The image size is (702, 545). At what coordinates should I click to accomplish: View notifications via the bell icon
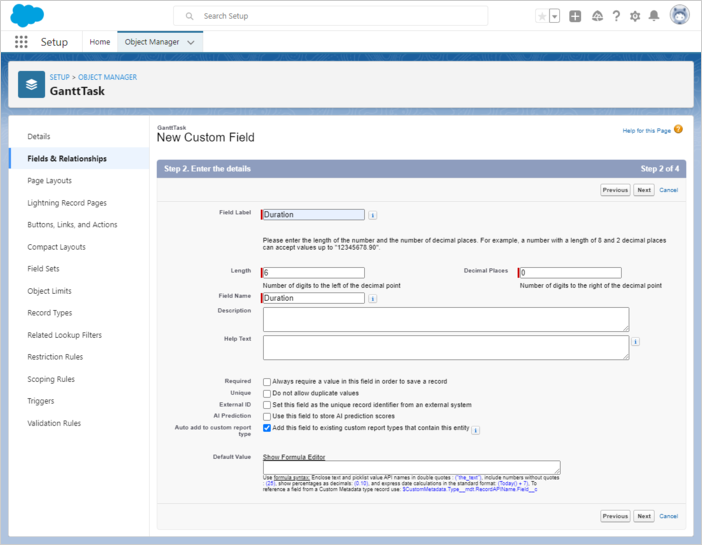(654, 16)
